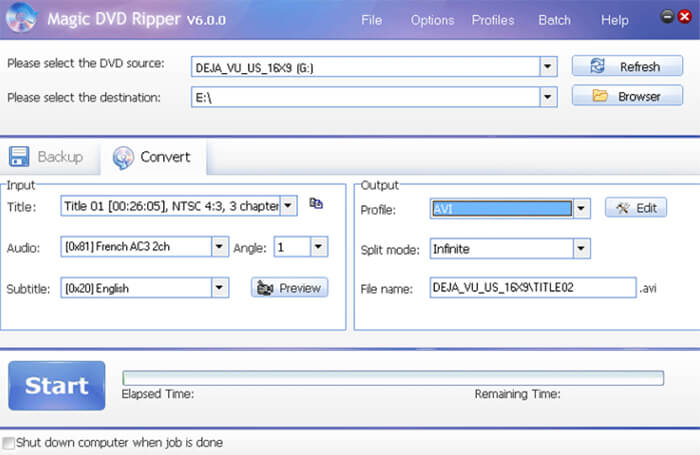
Task: Click the copy titles icon next to Title
Action: pyautogui.click(x=316, y=204)
